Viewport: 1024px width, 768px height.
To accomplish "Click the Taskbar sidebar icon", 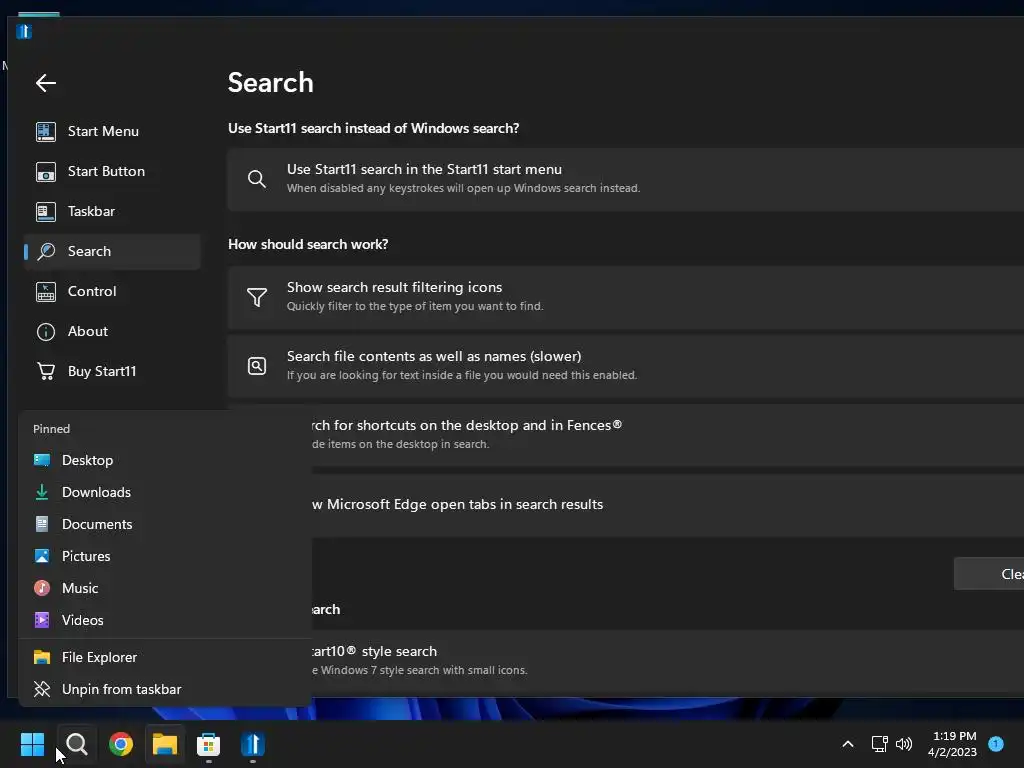I will (46, 212).
